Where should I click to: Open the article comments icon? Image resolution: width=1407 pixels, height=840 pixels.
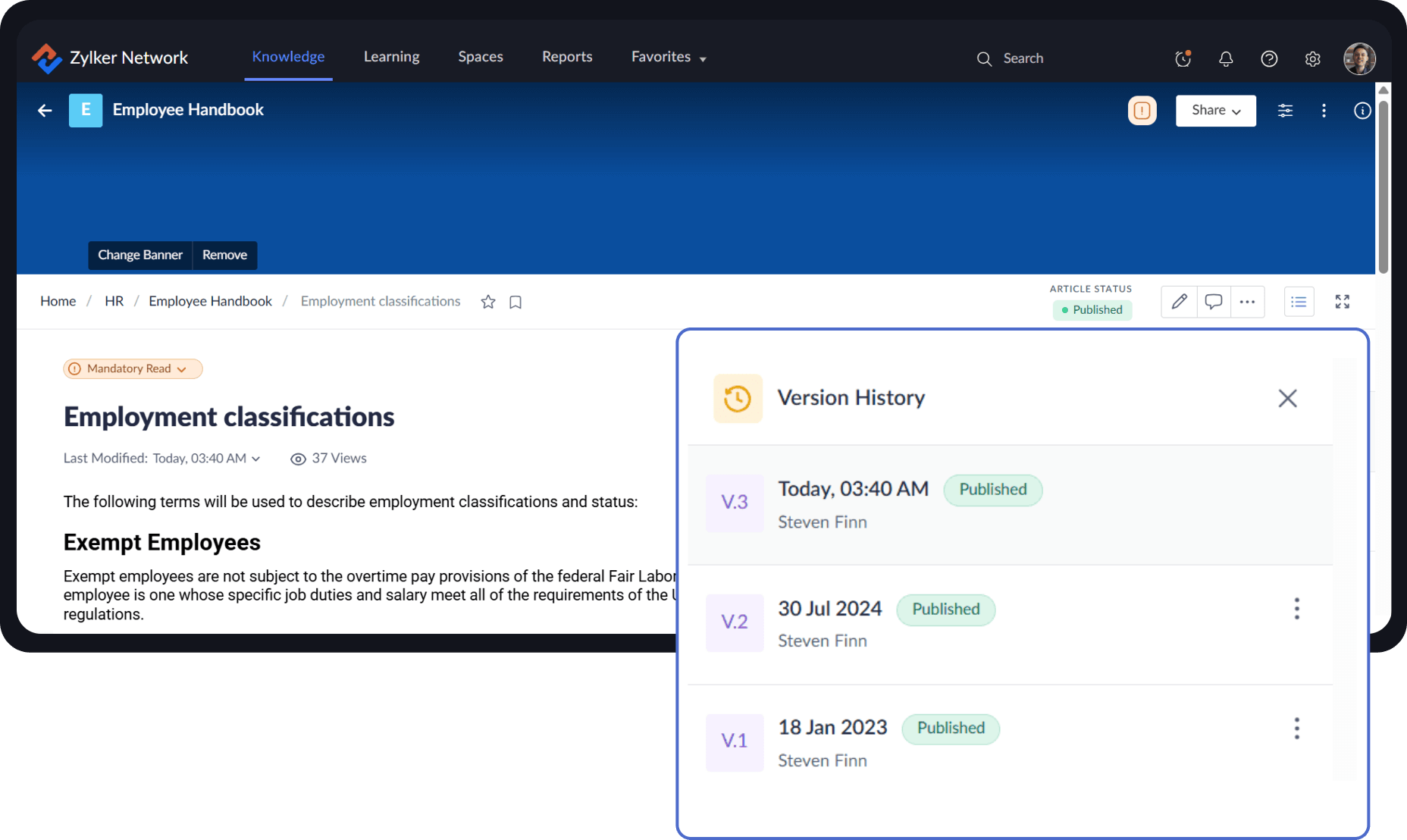(1213, 302)
